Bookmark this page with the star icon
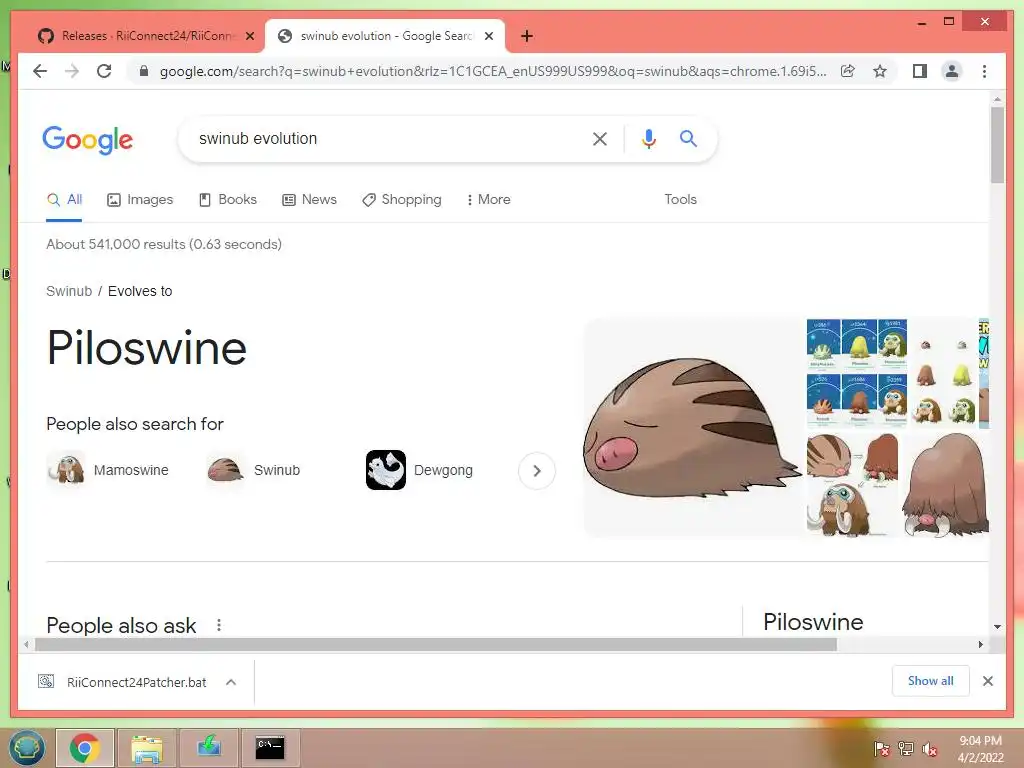Viewport: 1024px width, 768px height. (880, 71)
